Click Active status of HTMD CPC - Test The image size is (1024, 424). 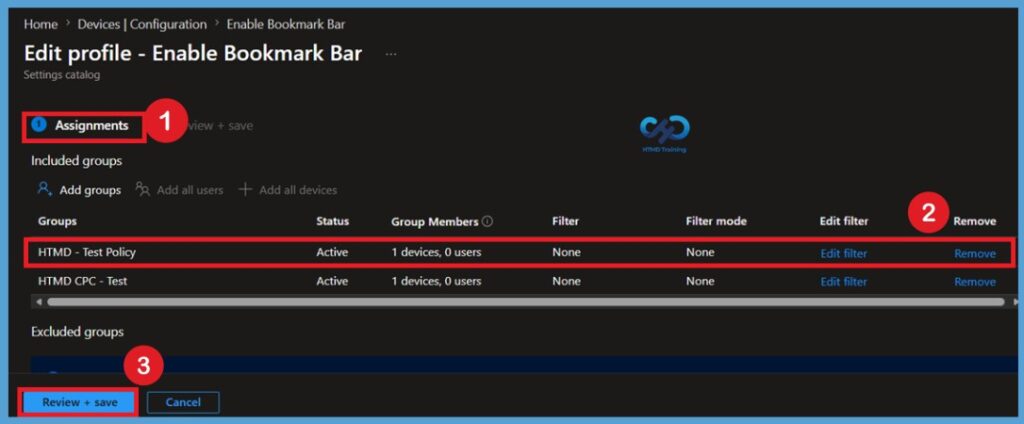point(332,281)
